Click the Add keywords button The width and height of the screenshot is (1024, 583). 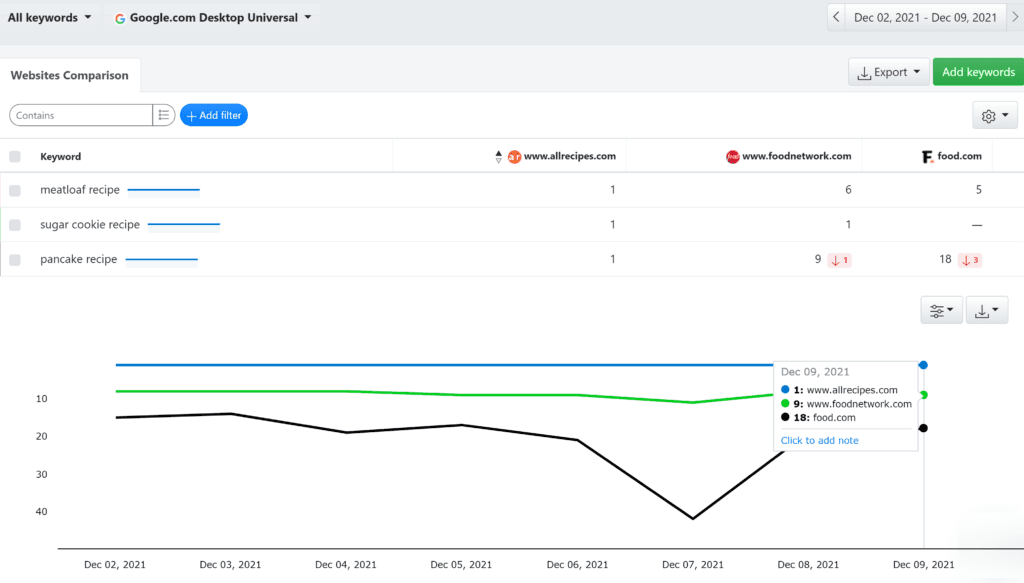click(978, 72)
